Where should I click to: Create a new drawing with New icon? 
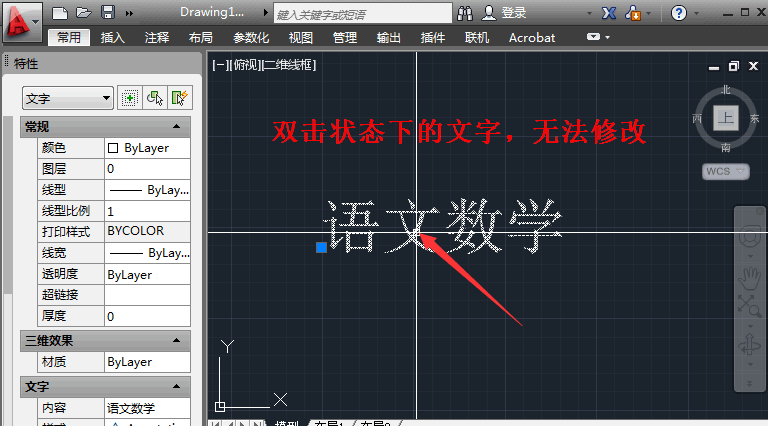pyautogui.click(x=60, y=13)
